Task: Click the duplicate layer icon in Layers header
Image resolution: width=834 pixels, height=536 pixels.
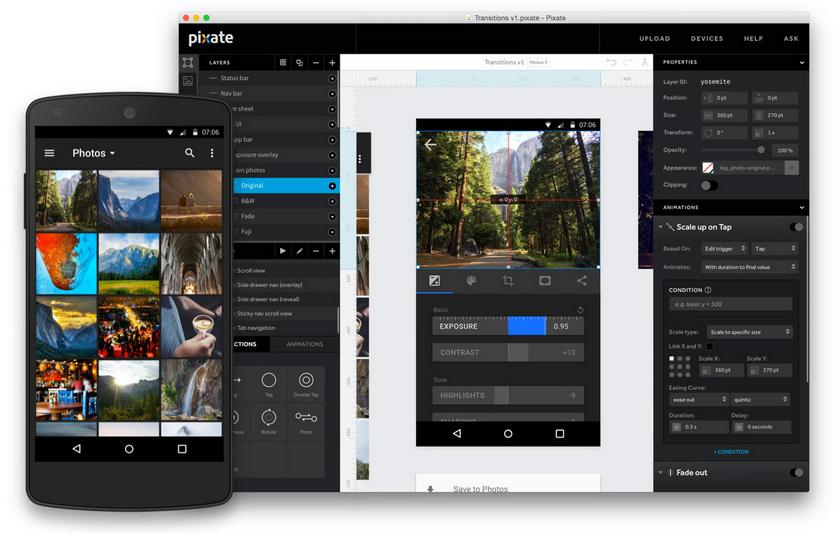Action: coord(299,63)
